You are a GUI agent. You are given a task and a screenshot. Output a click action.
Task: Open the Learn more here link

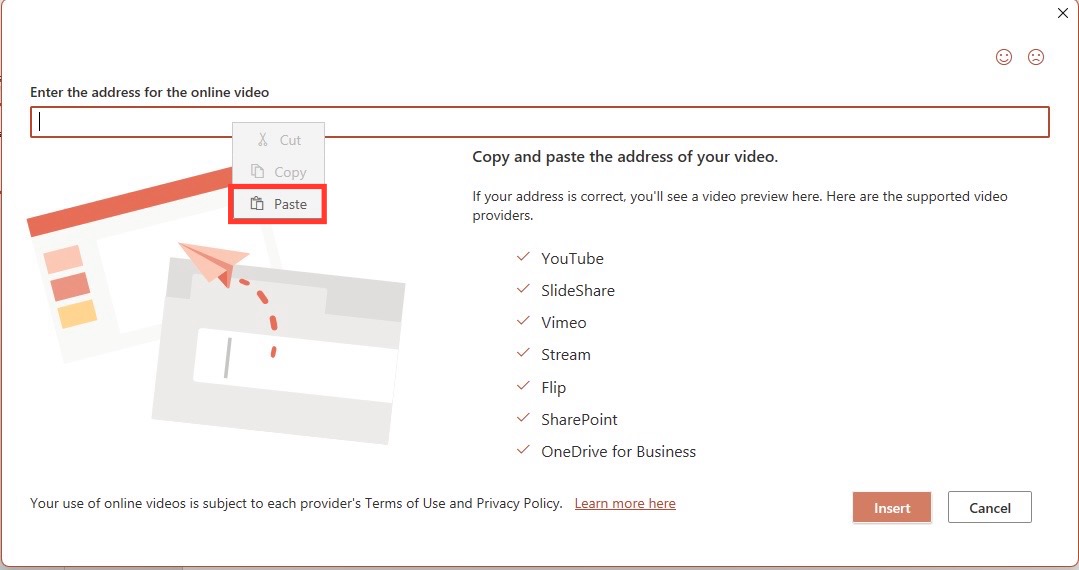pos(625,503)
